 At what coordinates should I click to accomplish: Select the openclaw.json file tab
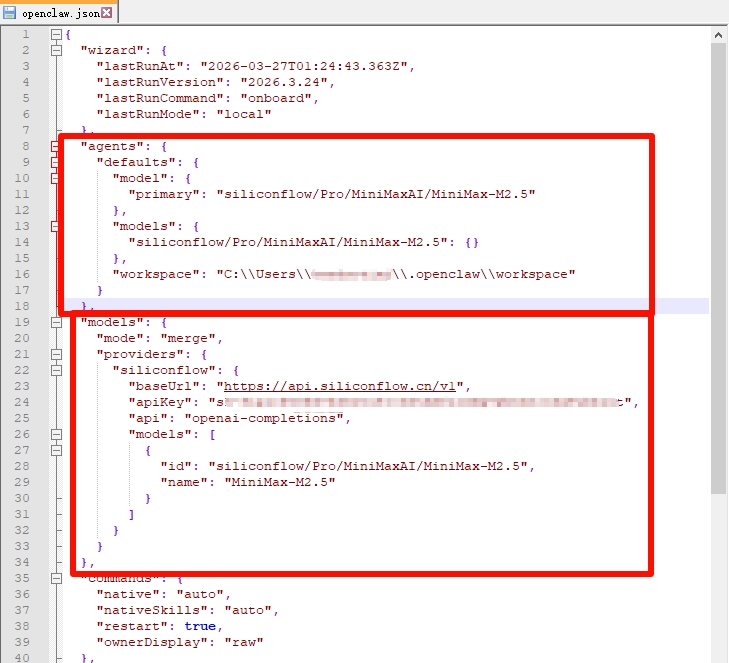(x=59, y=13)
